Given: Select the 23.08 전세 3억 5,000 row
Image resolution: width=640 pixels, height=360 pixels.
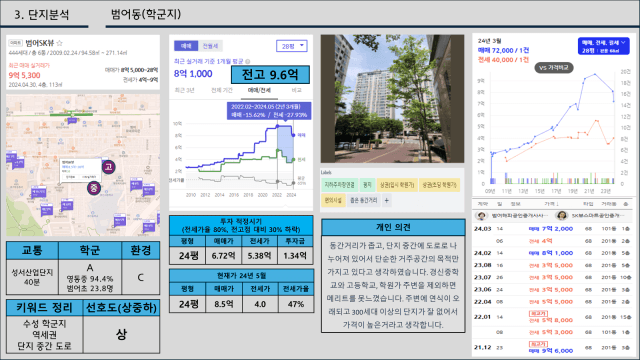Looking at the screenshot, I should [x=553, y=265].
